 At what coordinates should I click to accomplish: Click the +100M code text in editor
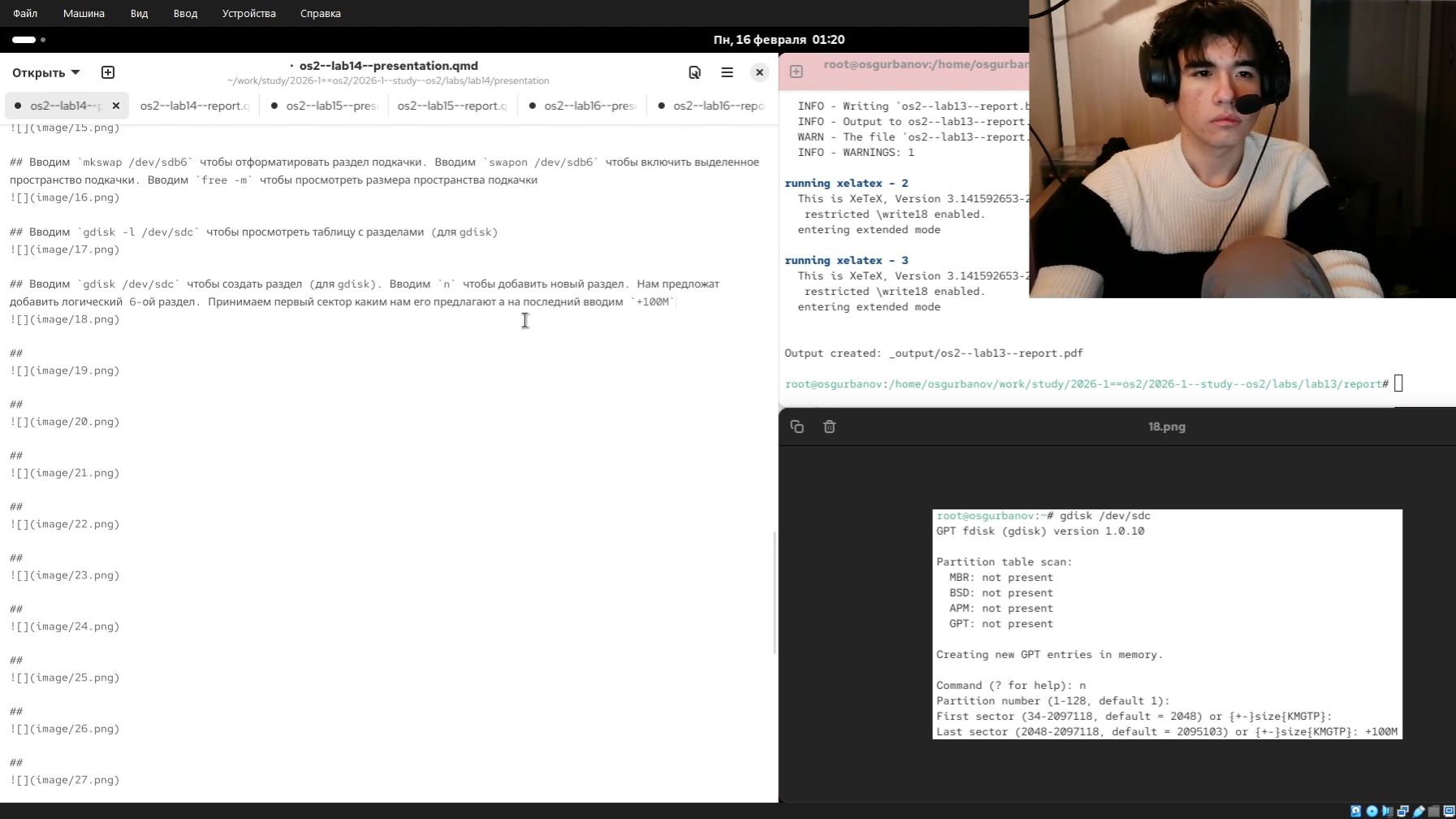(653, 302)
